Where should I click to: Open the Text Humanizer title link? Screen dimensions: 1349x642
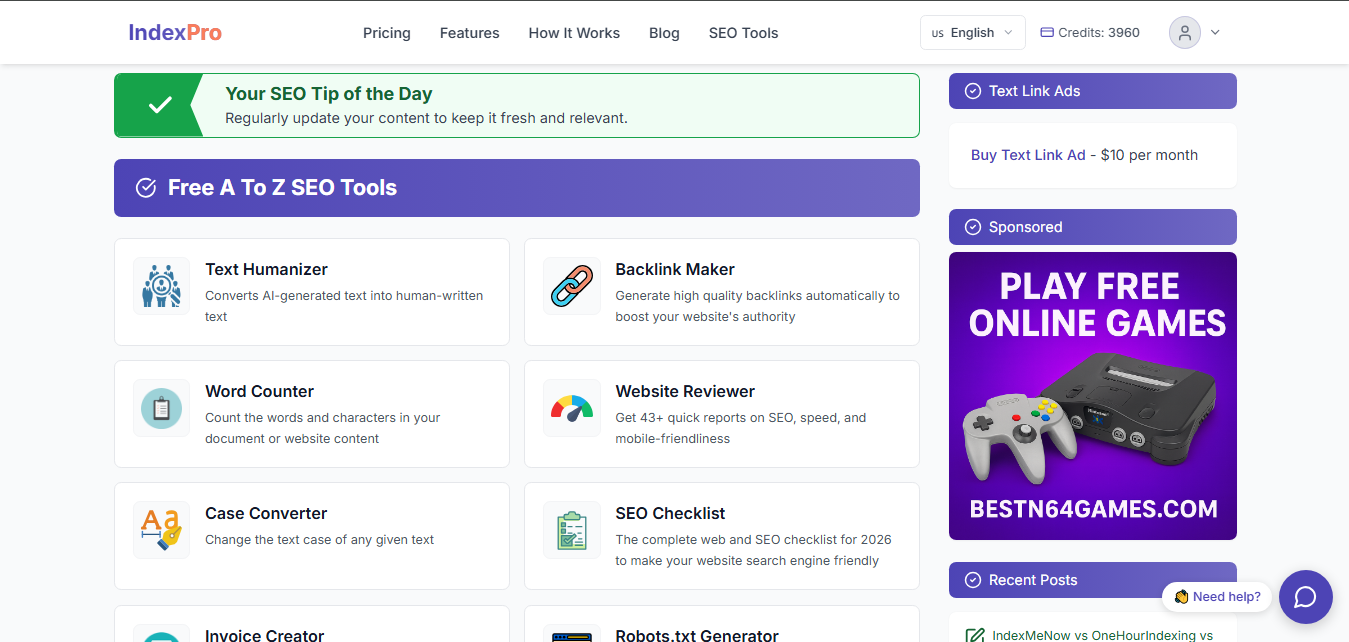point(266,269)
